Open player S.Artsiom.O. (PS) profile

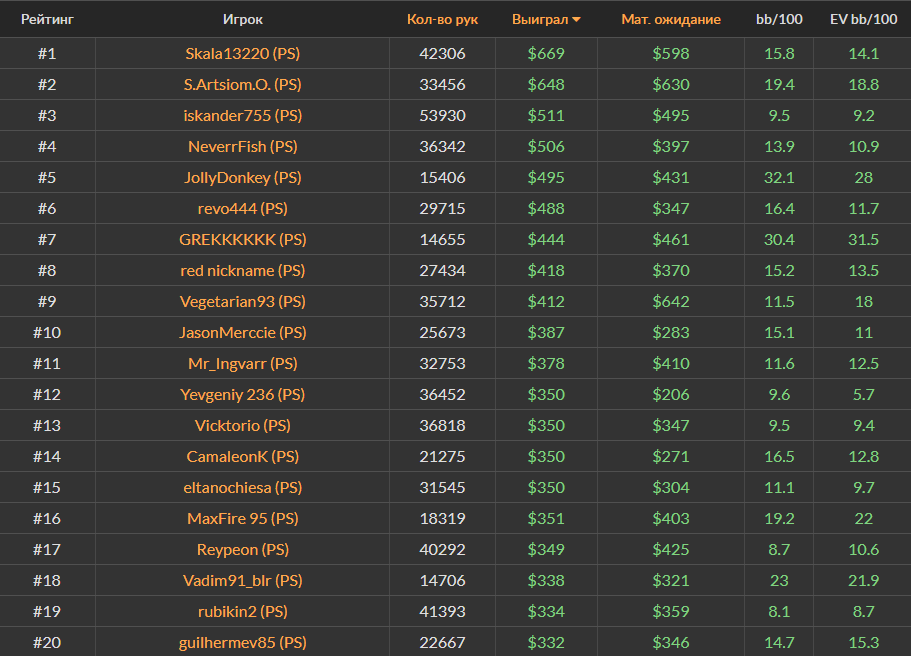pos(243,85)
